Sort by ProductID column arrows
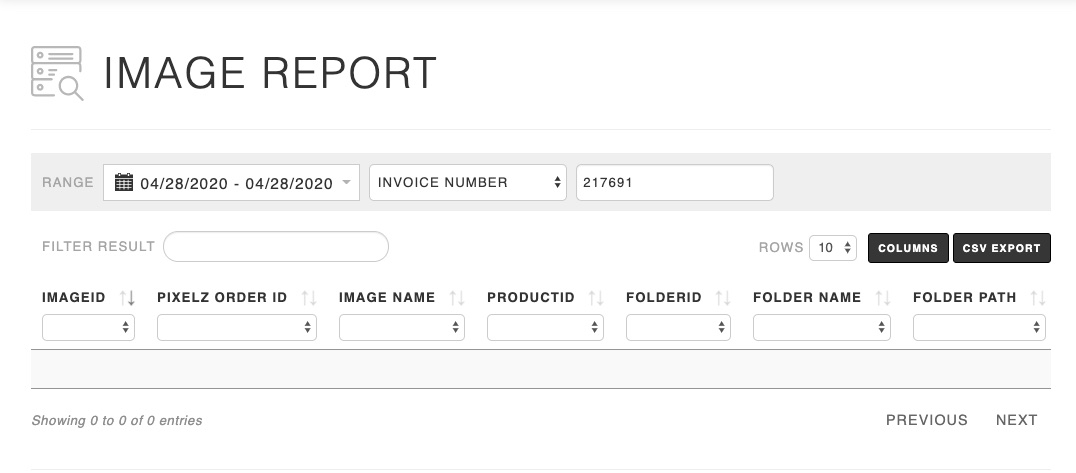The image size is (1076, 473). click(596, 298)
